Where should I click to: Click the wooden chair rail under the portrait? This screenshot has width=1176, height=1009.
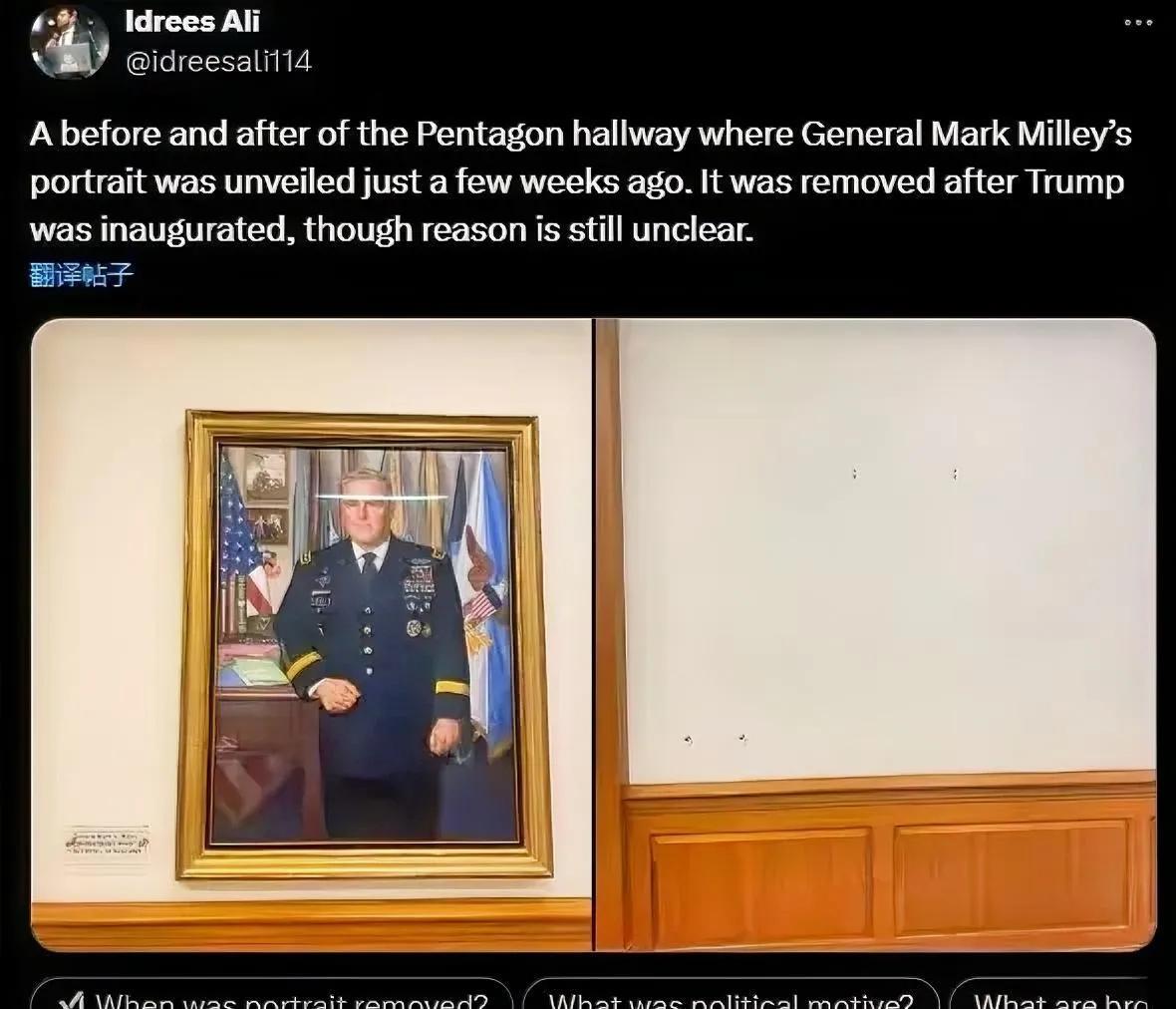(x=311, y=924)
